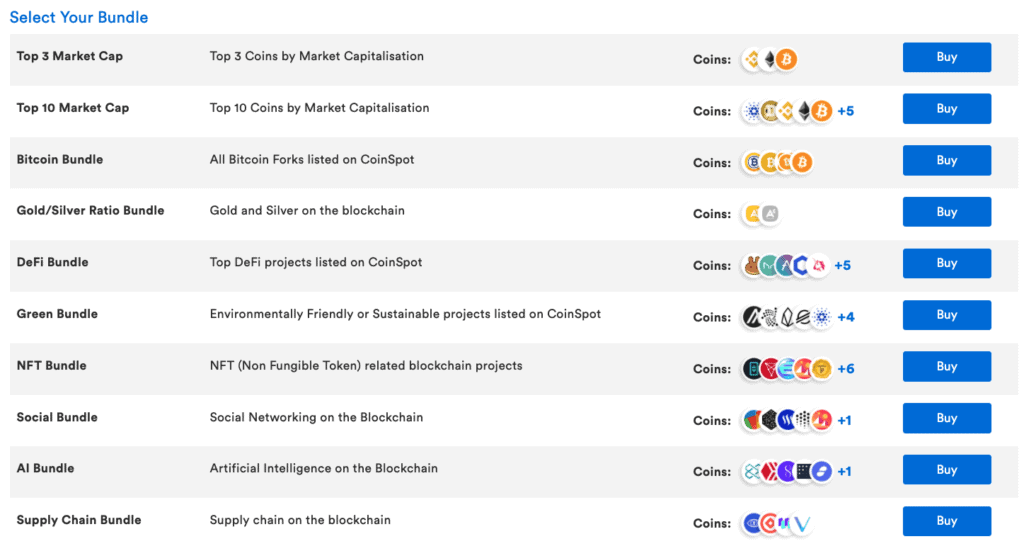Click the gold coin icon in Gold/Silver Ratio Bundle

click(x=753, y=214)
